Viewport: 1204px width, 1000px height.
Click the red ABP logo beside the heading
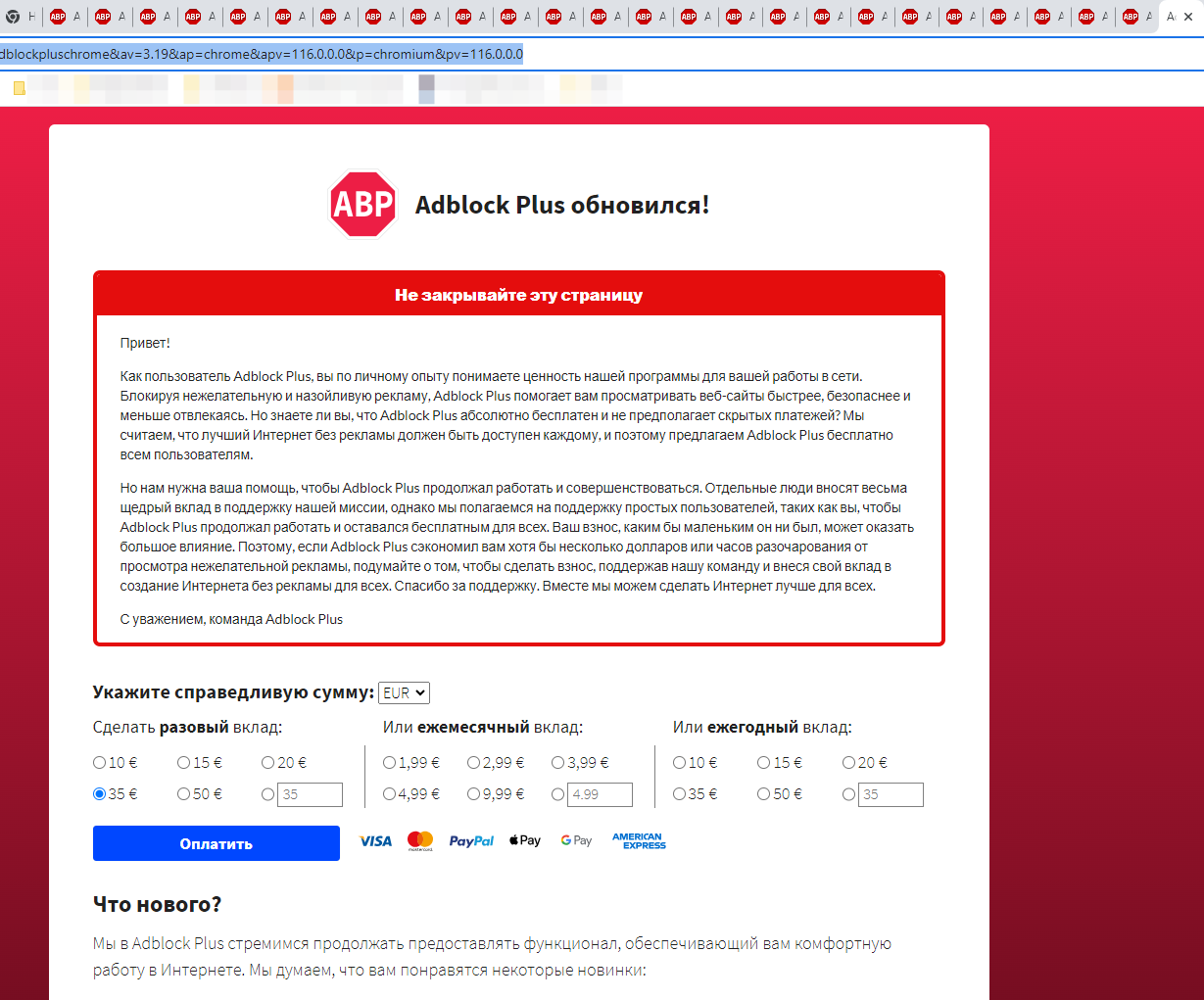point(362,204)
